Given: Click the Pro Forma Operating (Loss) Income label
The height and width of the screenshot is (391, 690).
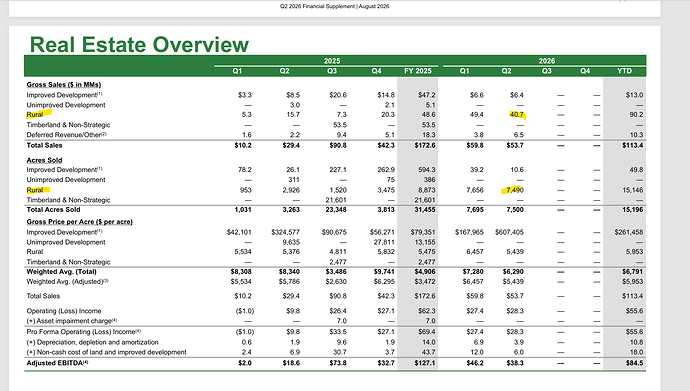Looking at the screenshot, I should pos(84,332).
